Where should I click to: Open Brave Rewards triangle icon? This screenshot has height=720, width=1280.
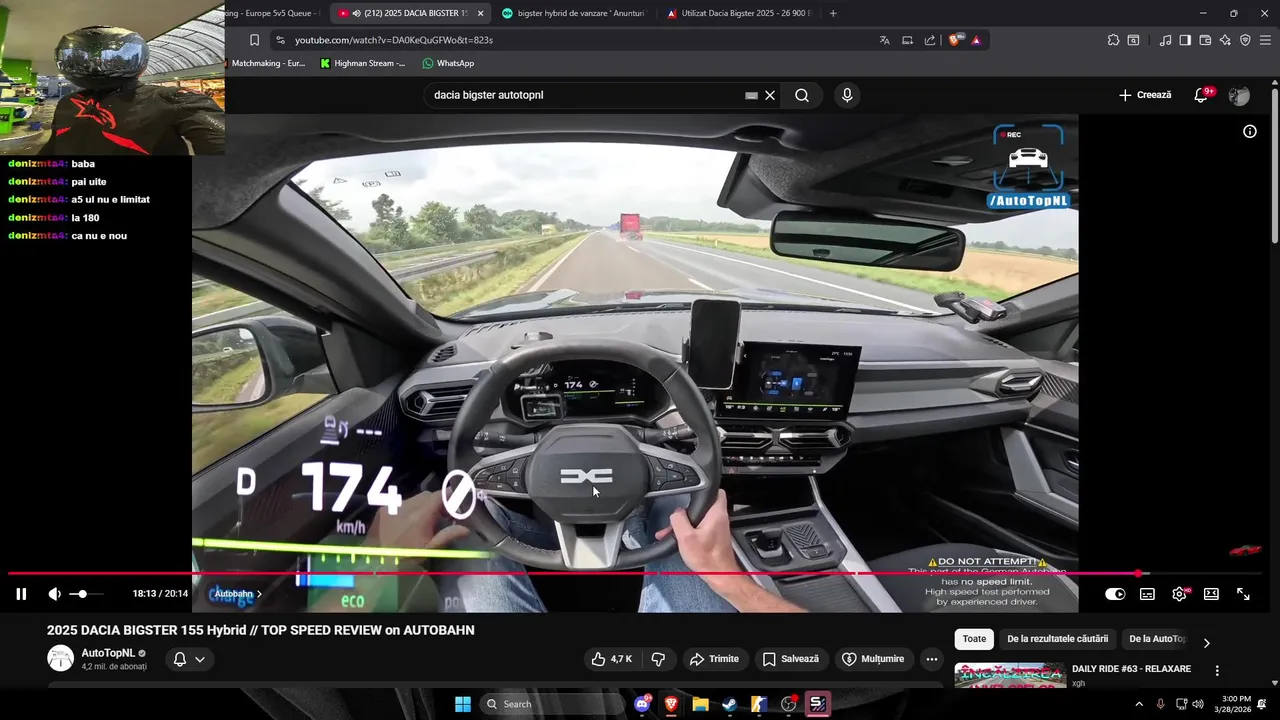[976, 40]
